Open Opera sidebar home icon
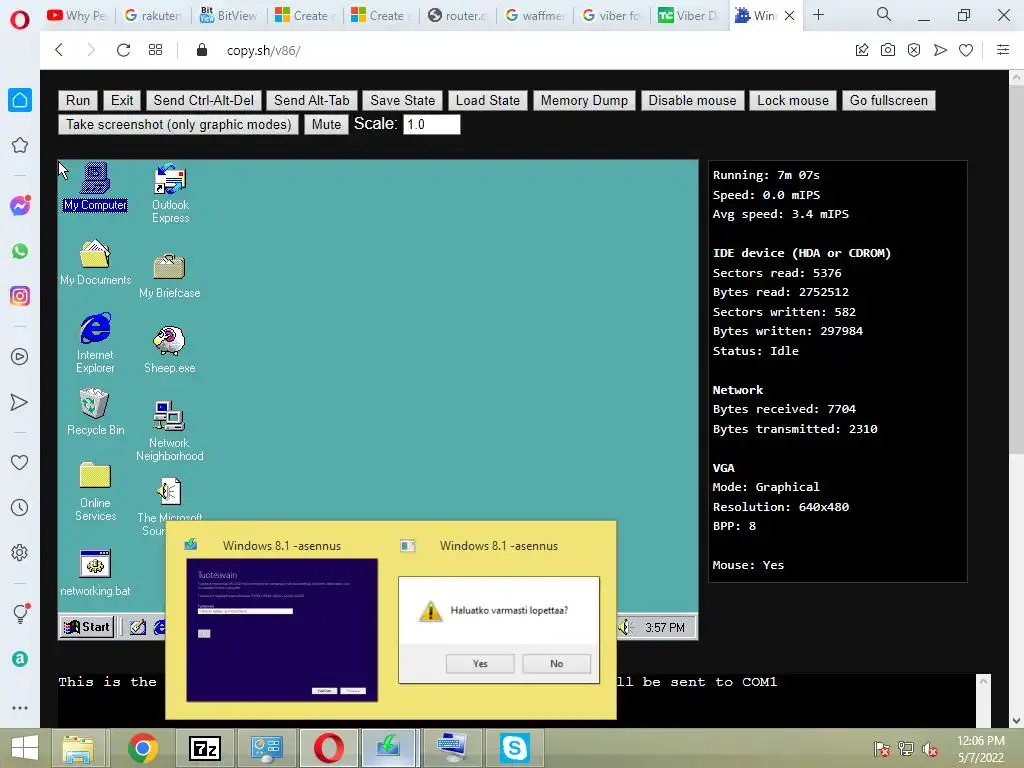Screen dimensions: 1024x768 [x=20, y=100]
